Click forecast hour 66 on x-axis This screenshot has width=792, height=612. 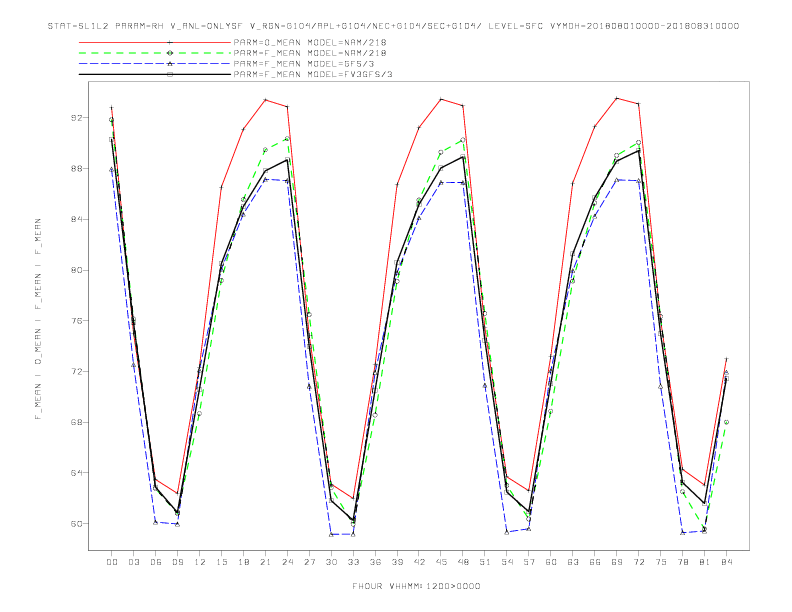tap(595, 562)
